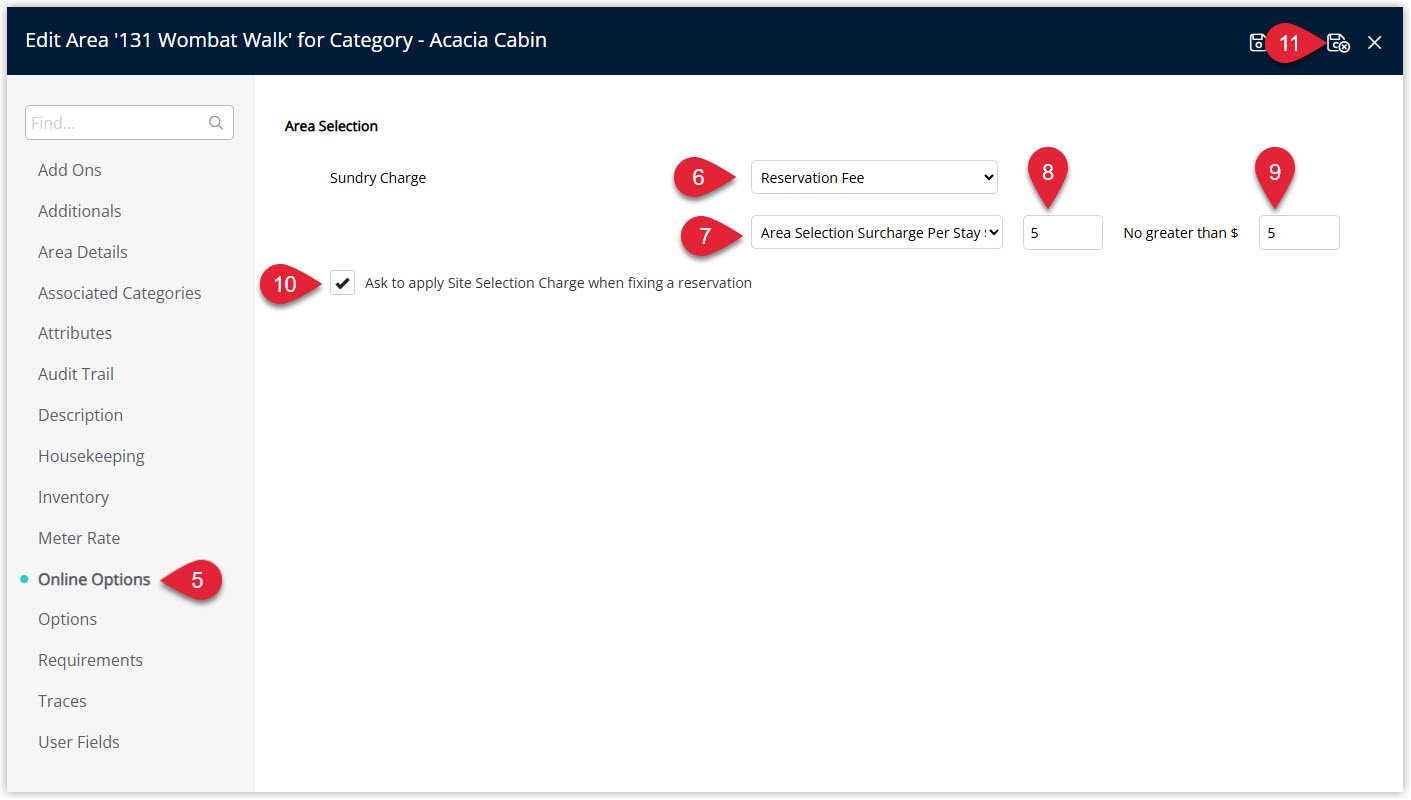The width and height of the screenshot is (1411, 800).
Task: Go to Requirements section
Action: (x=91, y=660)
